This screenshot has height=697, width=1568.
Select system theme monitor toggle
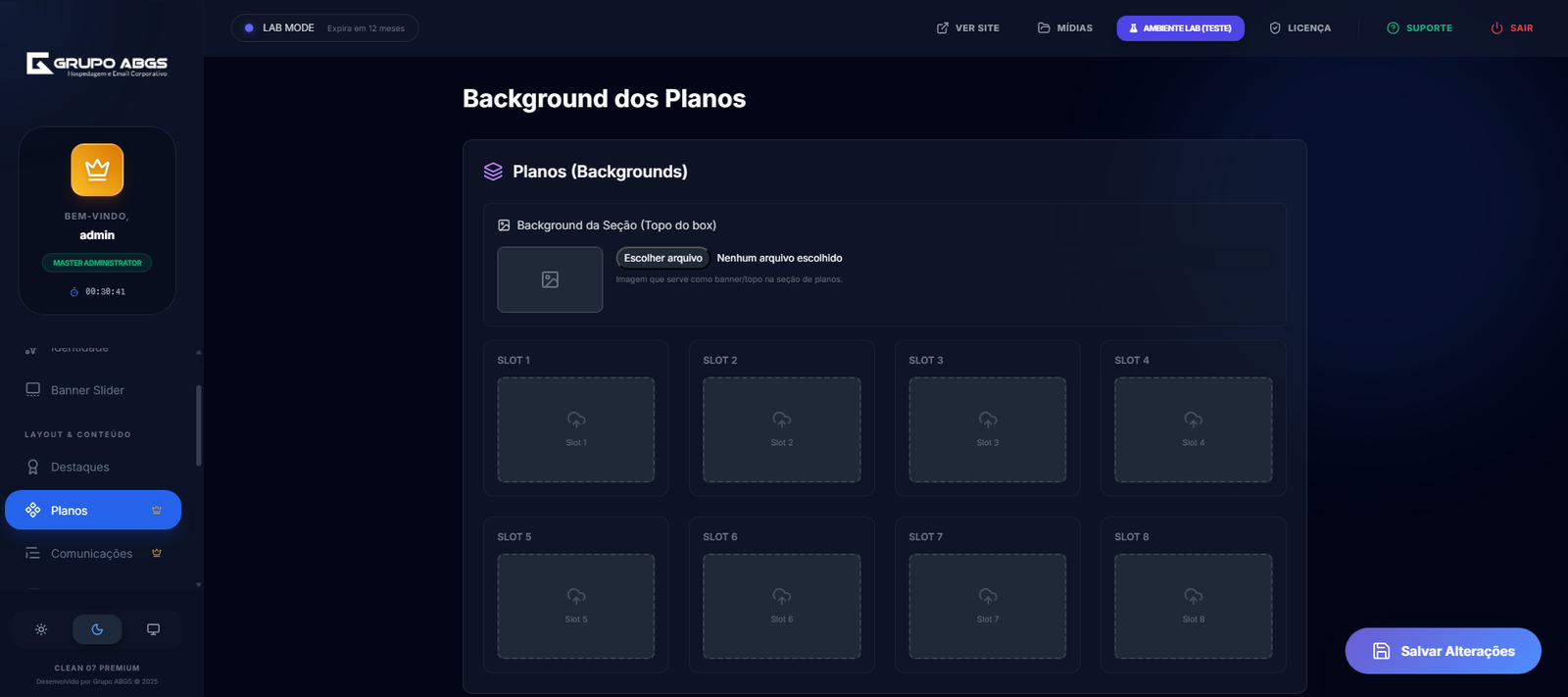click(153, 629)
